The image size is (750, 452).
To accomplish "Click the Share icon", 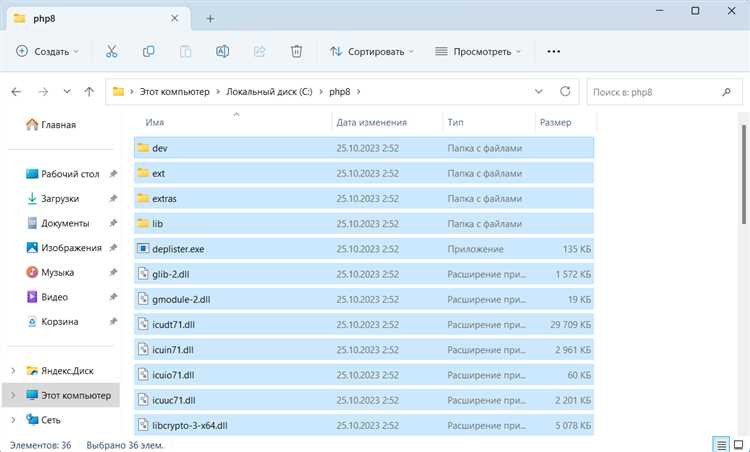I will tap(259, 51).
